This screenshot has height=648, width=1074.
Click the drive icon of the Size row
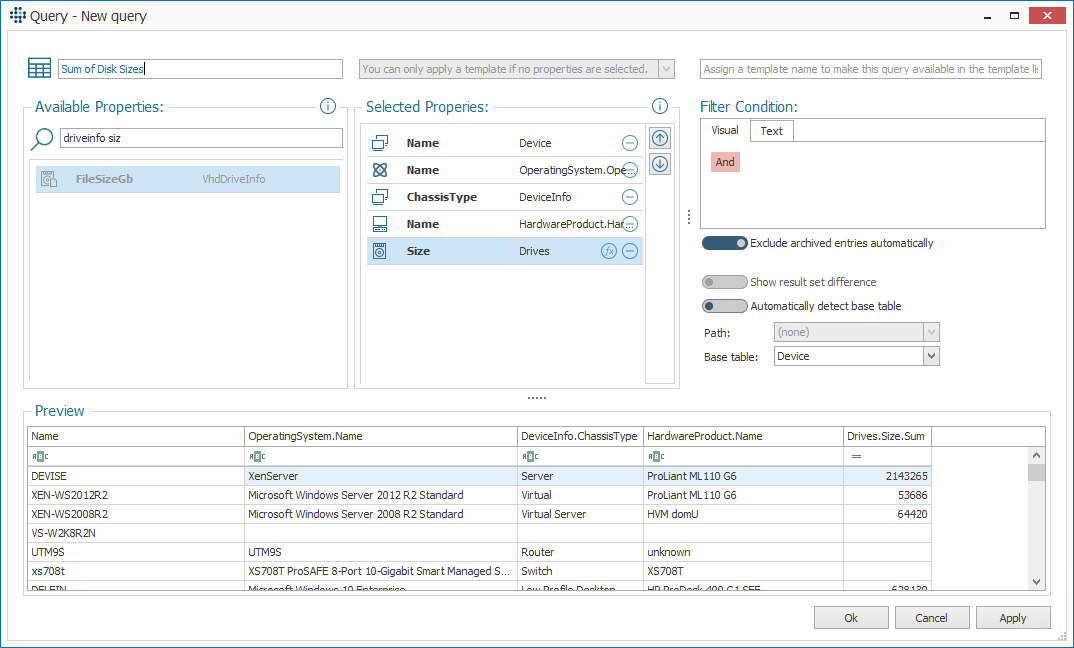click(380, 251)
